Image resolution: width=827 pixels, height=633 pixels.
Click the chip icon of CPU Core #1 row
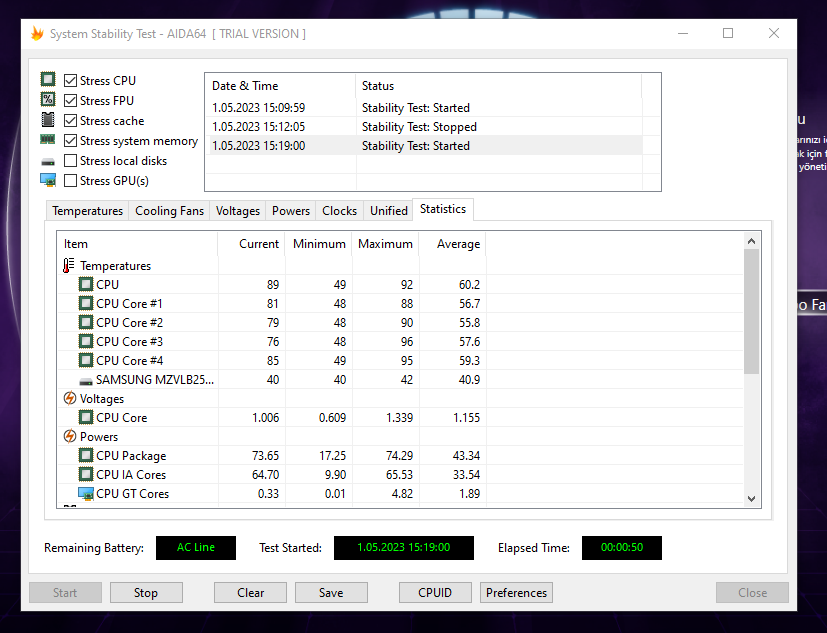85,303
